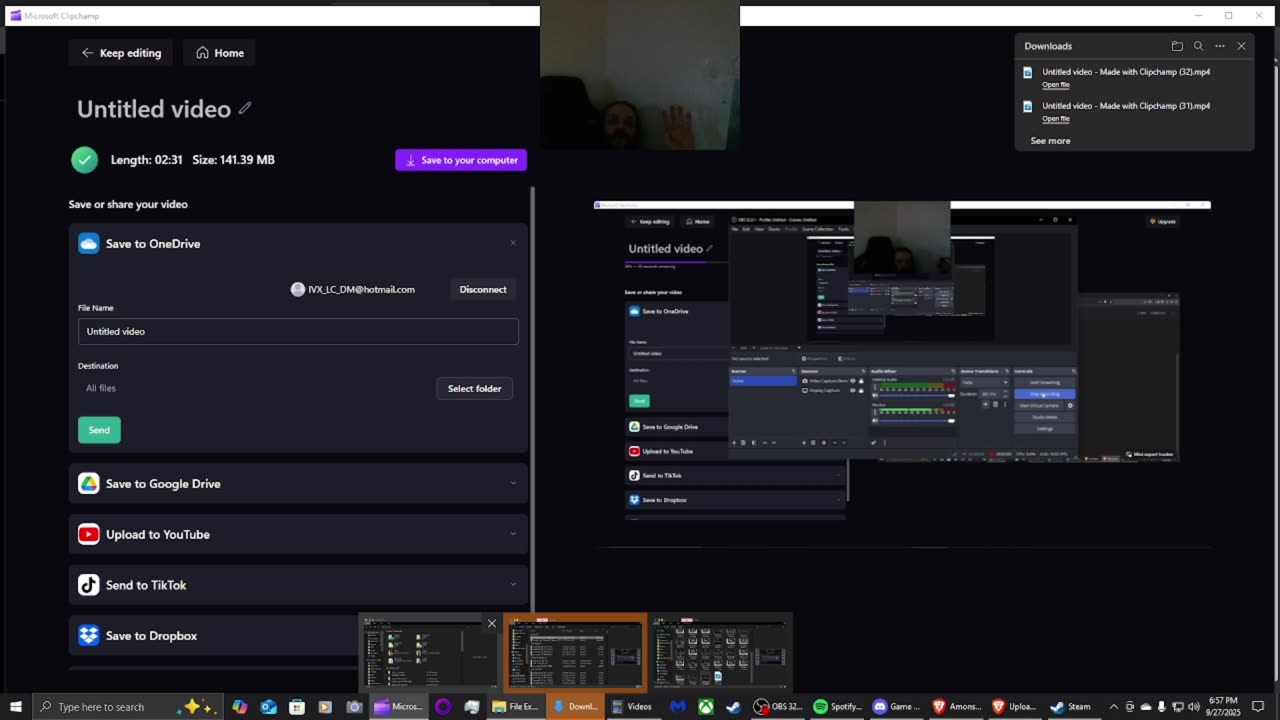Go to Home in Clipchamp

click(219, 53)
